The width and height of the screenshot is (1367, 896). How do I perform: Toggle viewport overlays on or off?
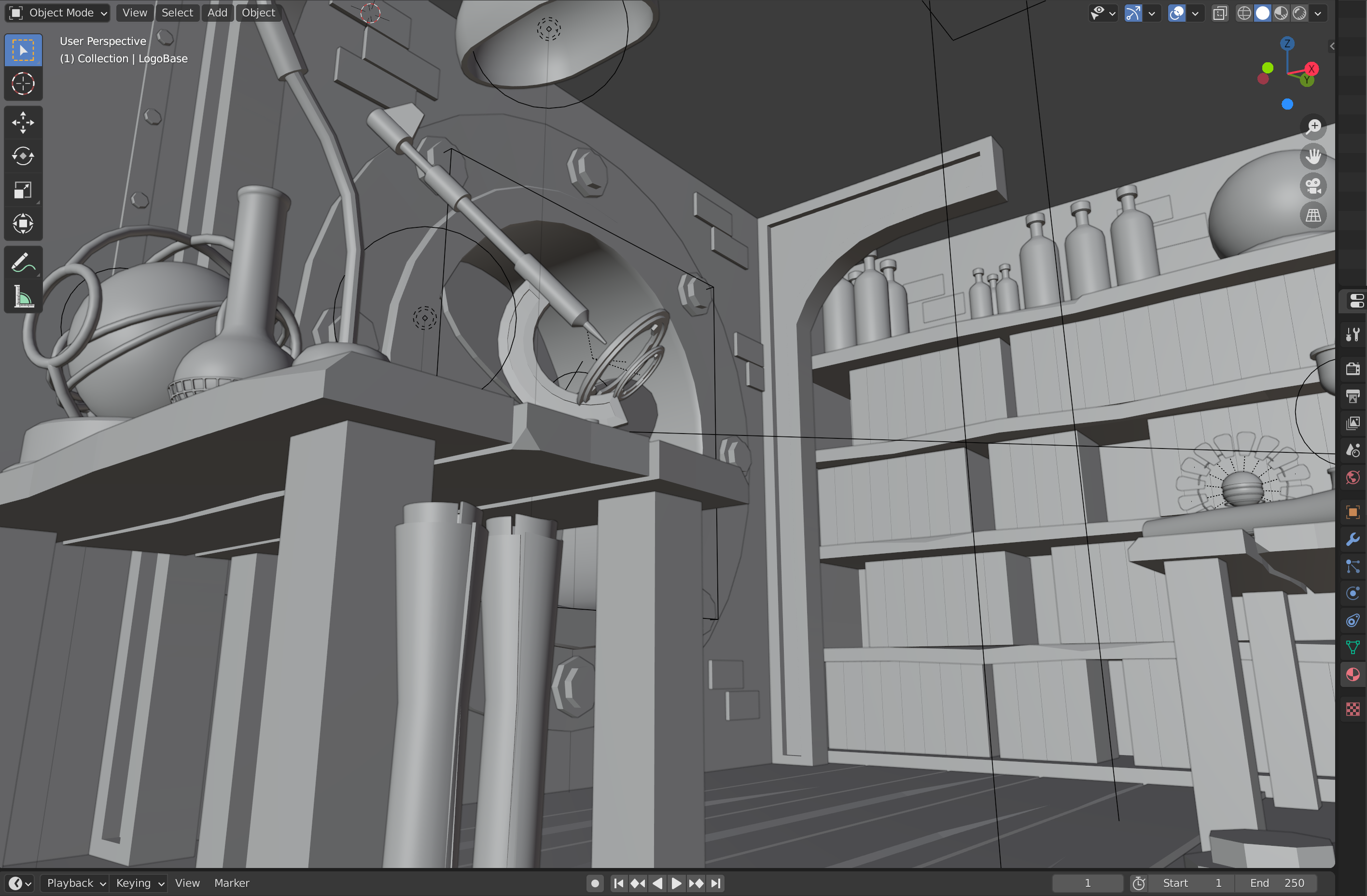click(x=1176, y=13)
